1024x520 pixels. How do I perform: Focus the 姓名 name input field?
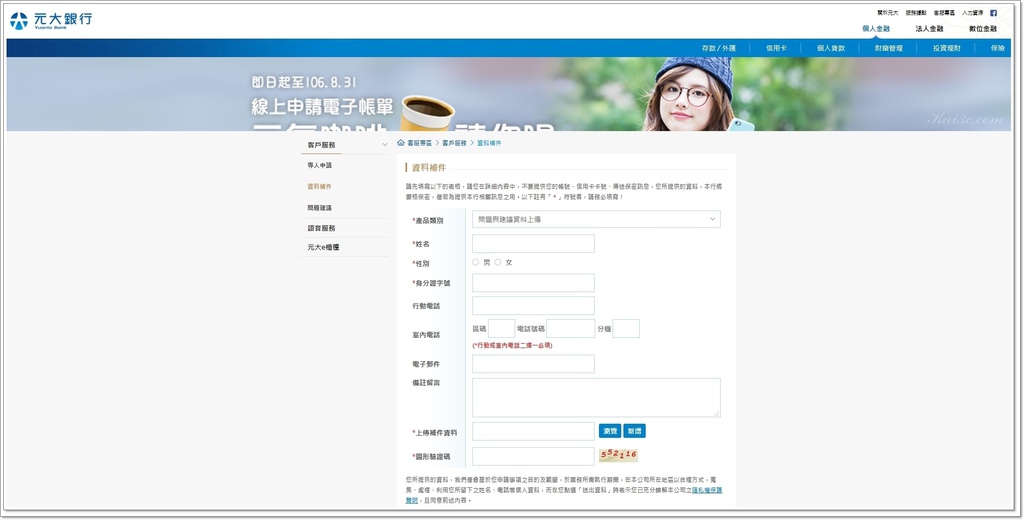533,244
